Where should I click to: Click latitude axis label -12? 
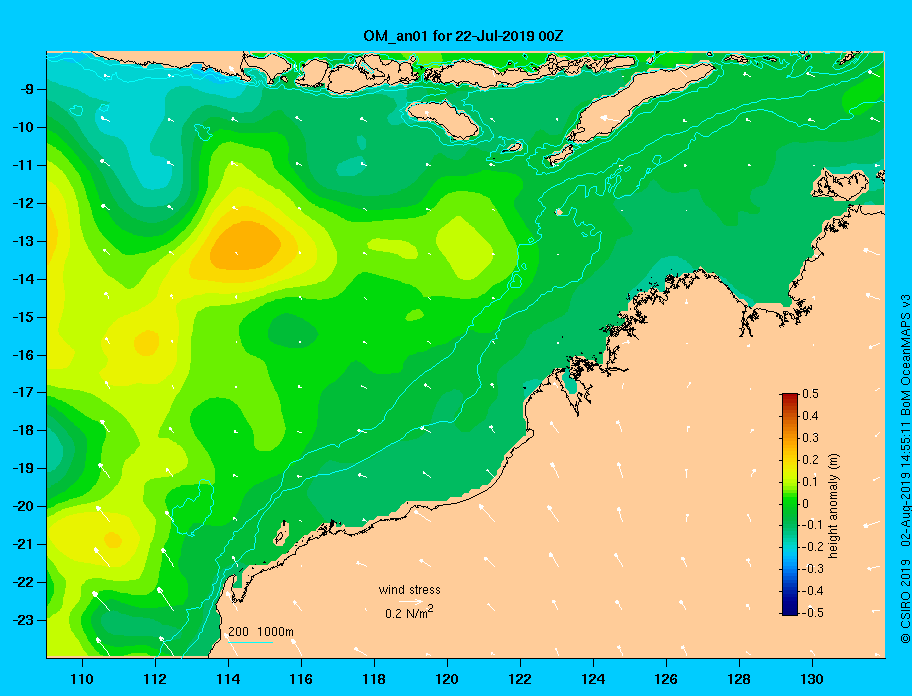tap(23, 203)
